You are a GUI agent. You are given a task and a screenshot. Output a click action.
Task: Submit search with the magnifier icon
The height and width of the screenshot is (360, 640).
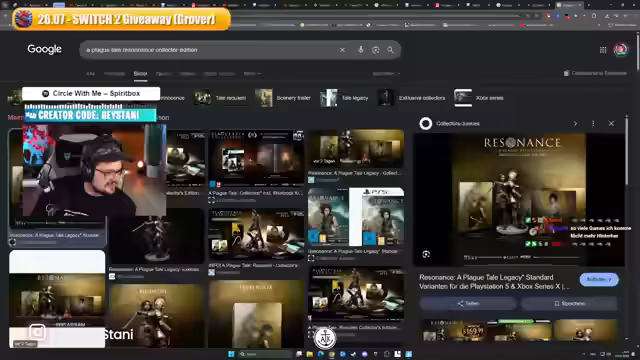tap(391, 50)
